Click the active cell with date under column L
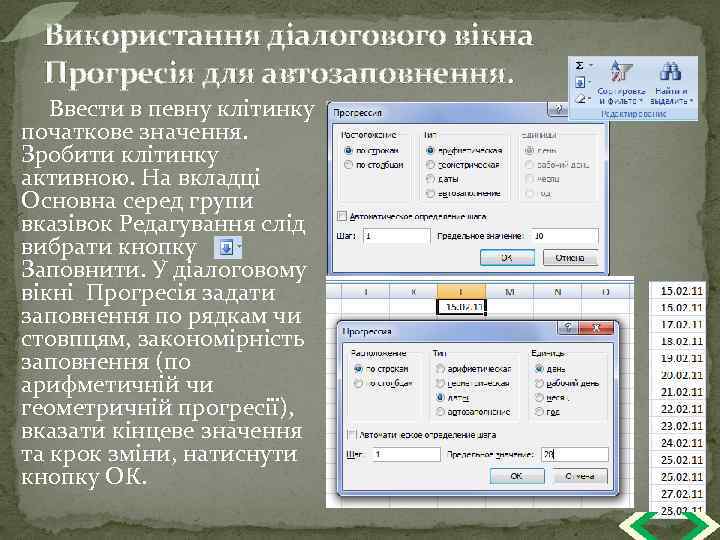Screen dimensions: 720x540 pos(461,307)
